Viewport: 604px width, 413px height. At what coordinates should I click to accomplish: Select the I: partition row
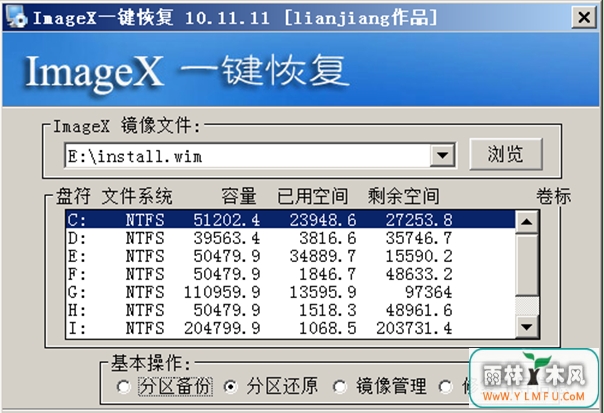(x=290, y=329)
